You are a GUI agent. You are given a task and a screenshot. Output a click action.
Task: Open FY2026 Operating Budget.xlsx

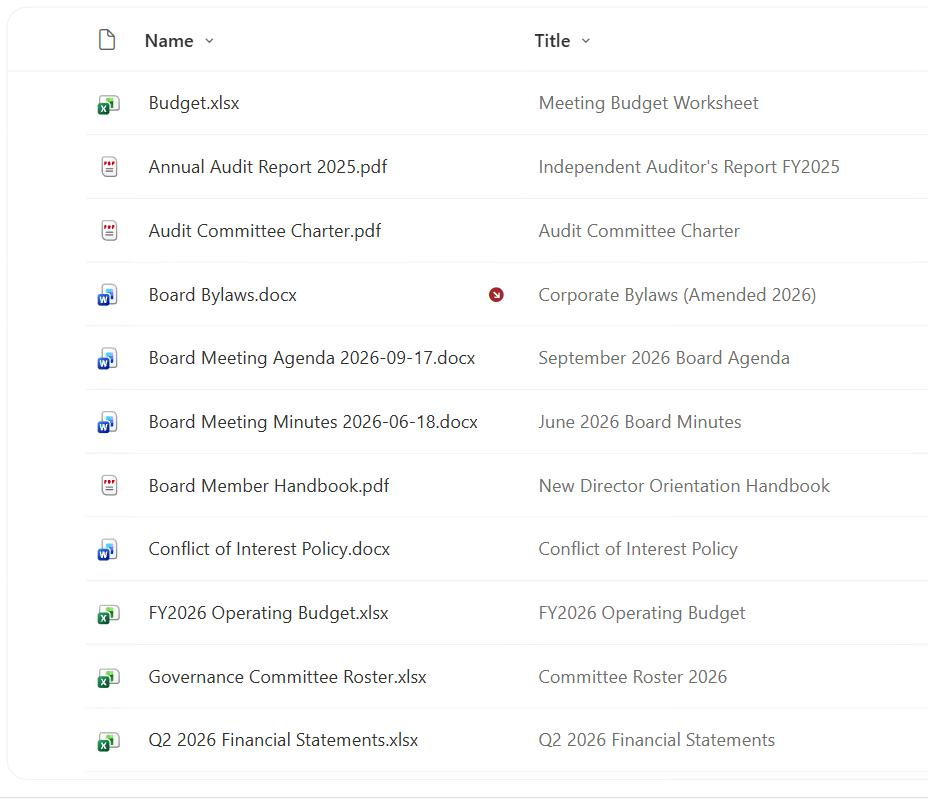pos(269,613)
